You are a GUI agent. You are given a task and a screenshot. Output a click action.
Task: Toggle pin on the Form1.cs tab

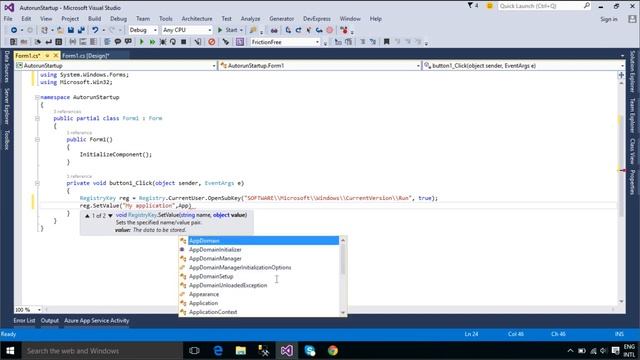[x=47, y=56]
